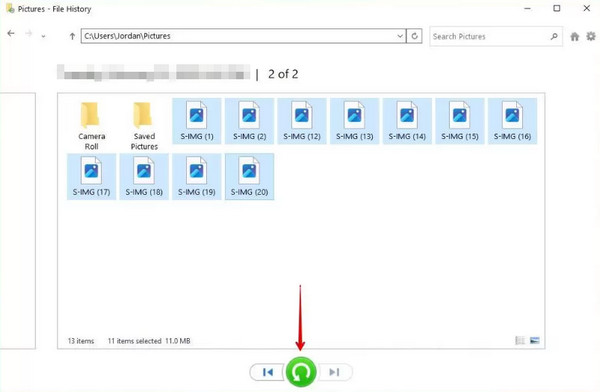Expand the address bar history dropdown
600x392 pixels.
(400, 36)
